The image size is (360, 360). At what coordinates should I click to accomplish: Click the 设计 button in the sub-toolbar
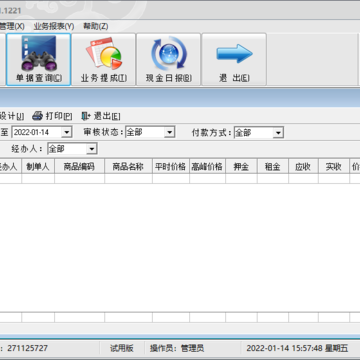pos(12,116)
